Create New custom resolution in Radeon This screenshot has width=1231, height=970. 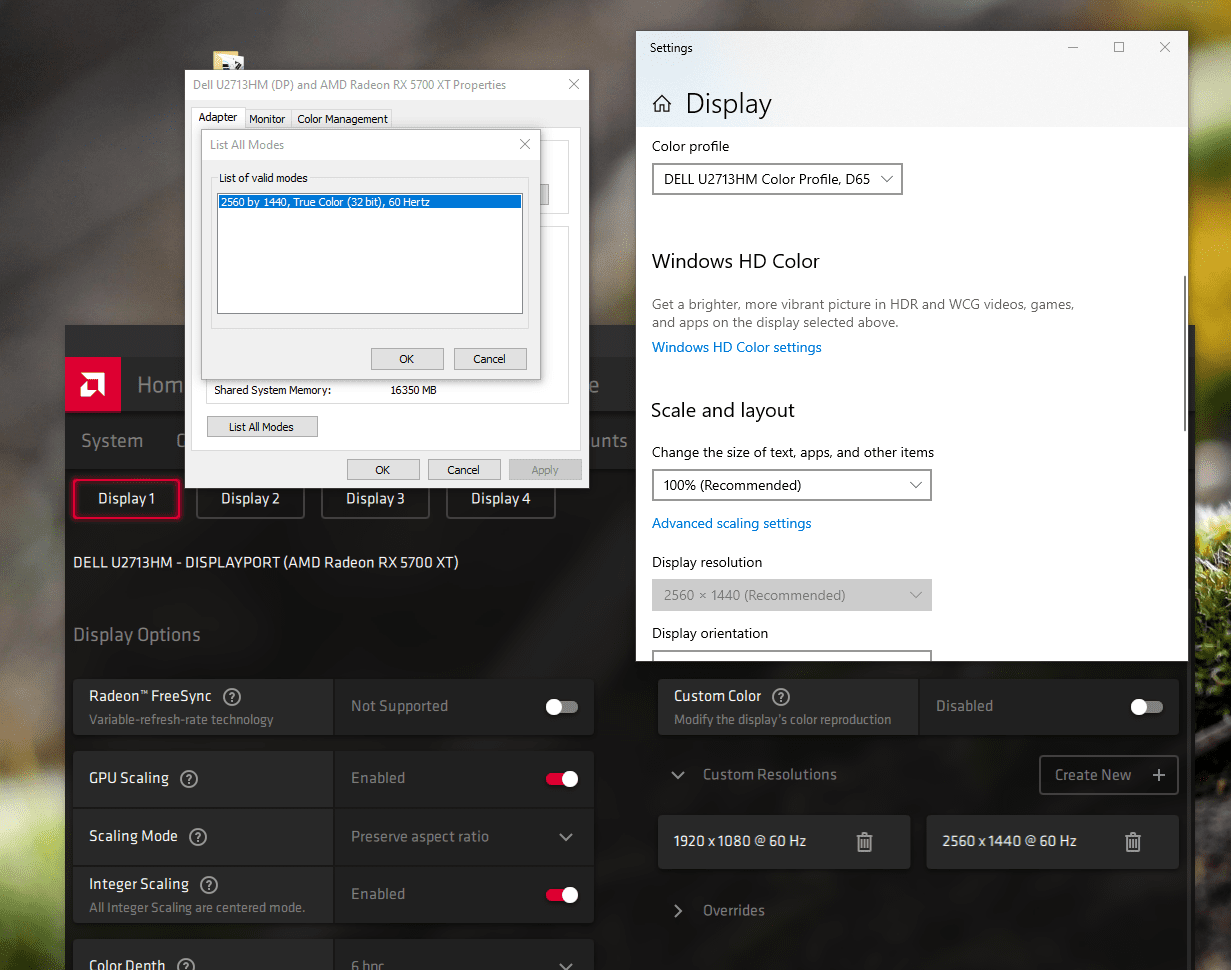pos(1109,775)
